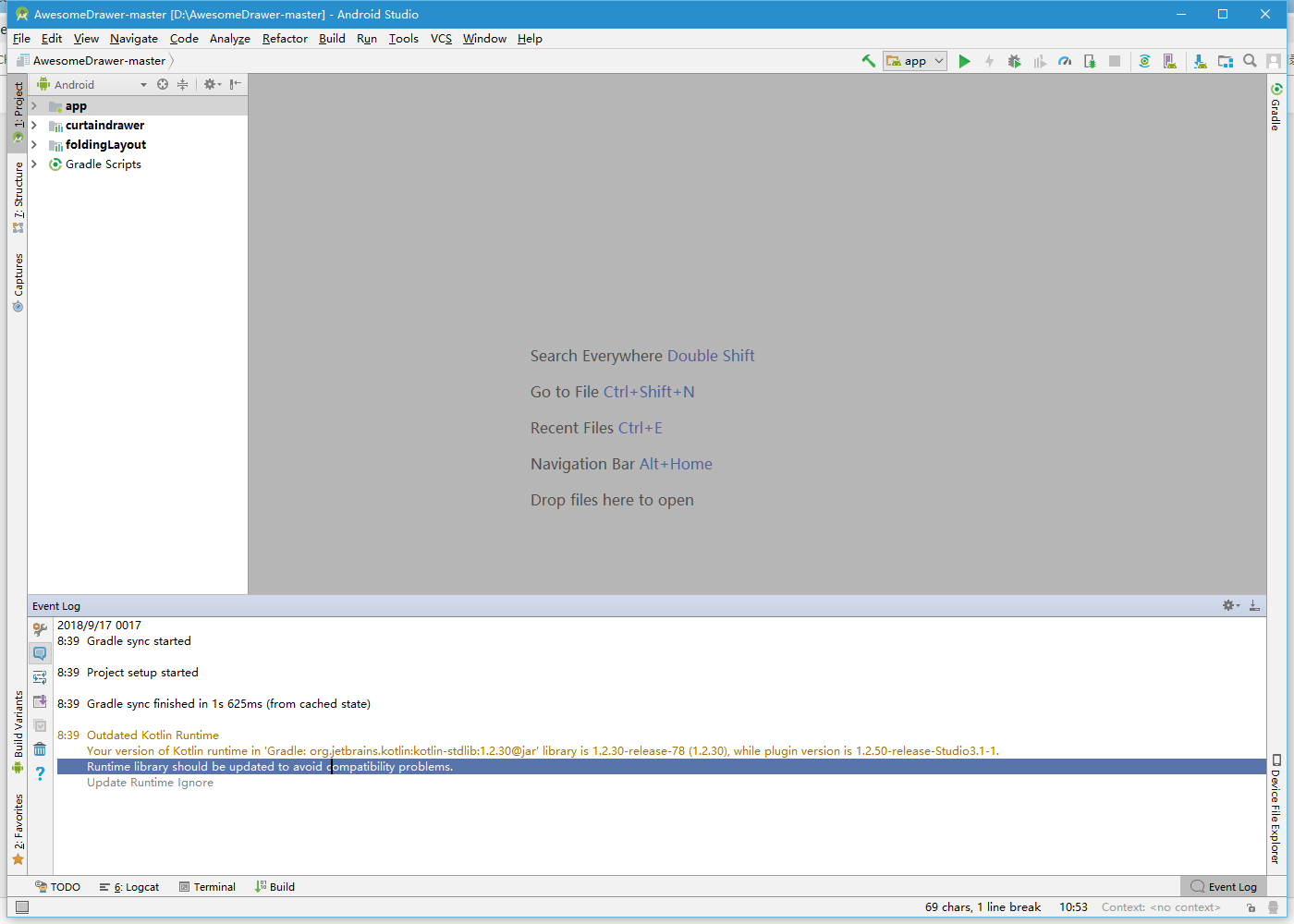Click the Make Project hammer icon
1294x924 pixels.
[x=869, y=61]
